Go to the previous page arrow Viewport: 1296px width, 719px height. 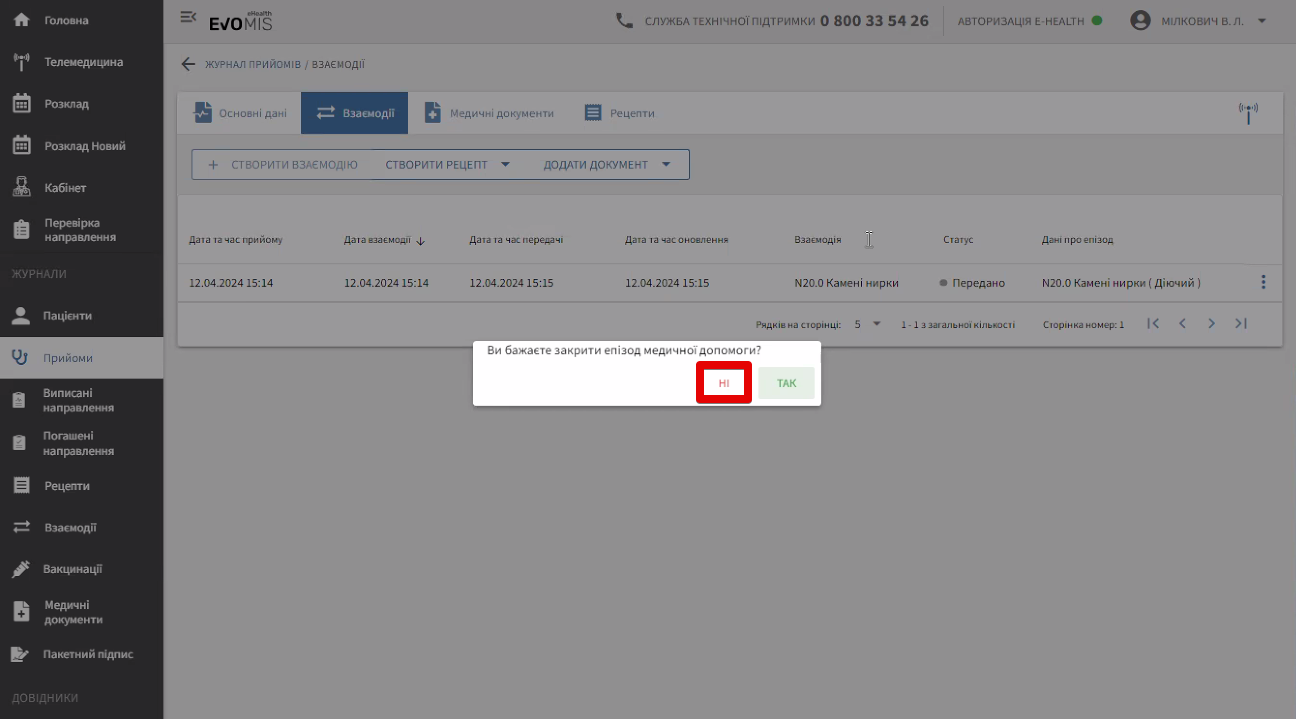tap(1182, 324)
